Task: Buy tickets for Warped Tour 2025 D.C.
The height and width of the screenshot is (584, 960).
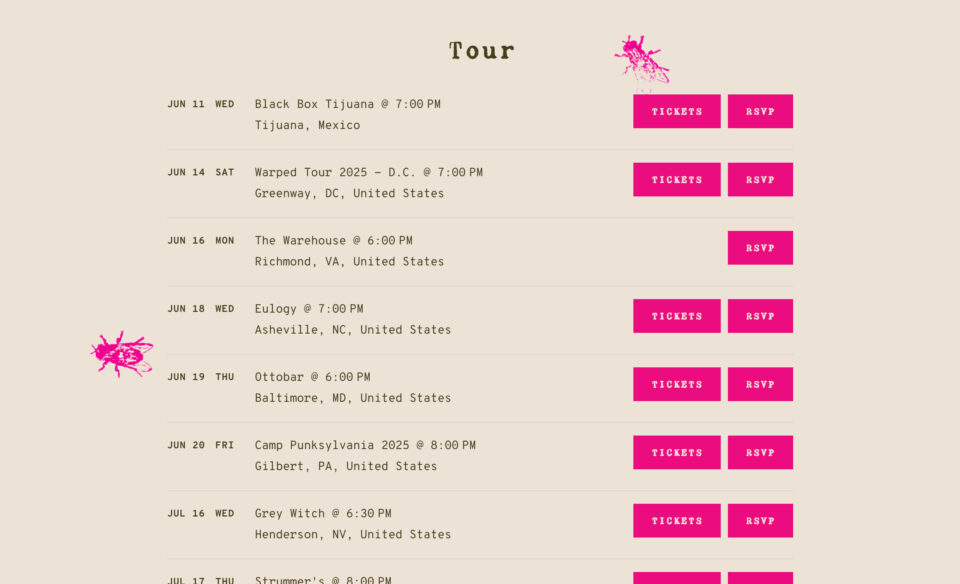Action: coord(677,179)
